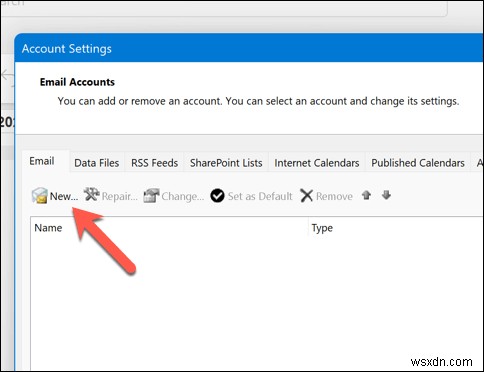Click the Set as Default label

(x=260, y=196)
